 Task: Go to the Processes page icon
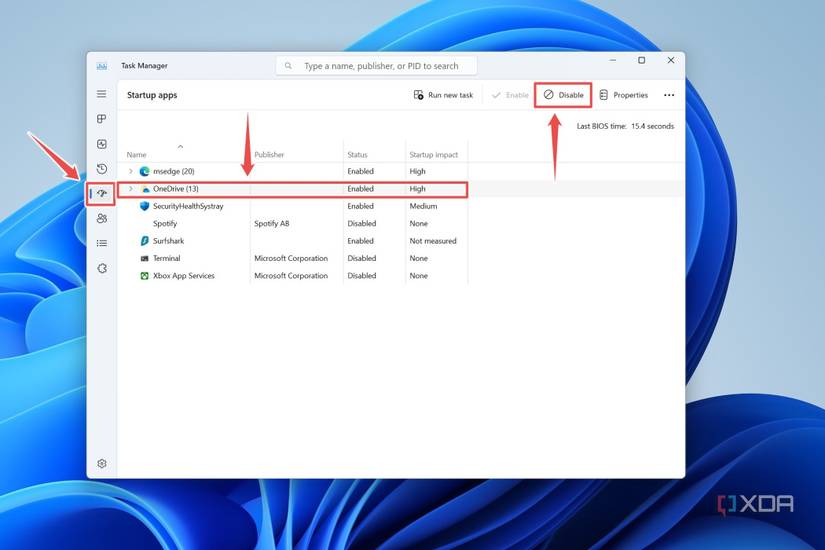coord(102,119)
